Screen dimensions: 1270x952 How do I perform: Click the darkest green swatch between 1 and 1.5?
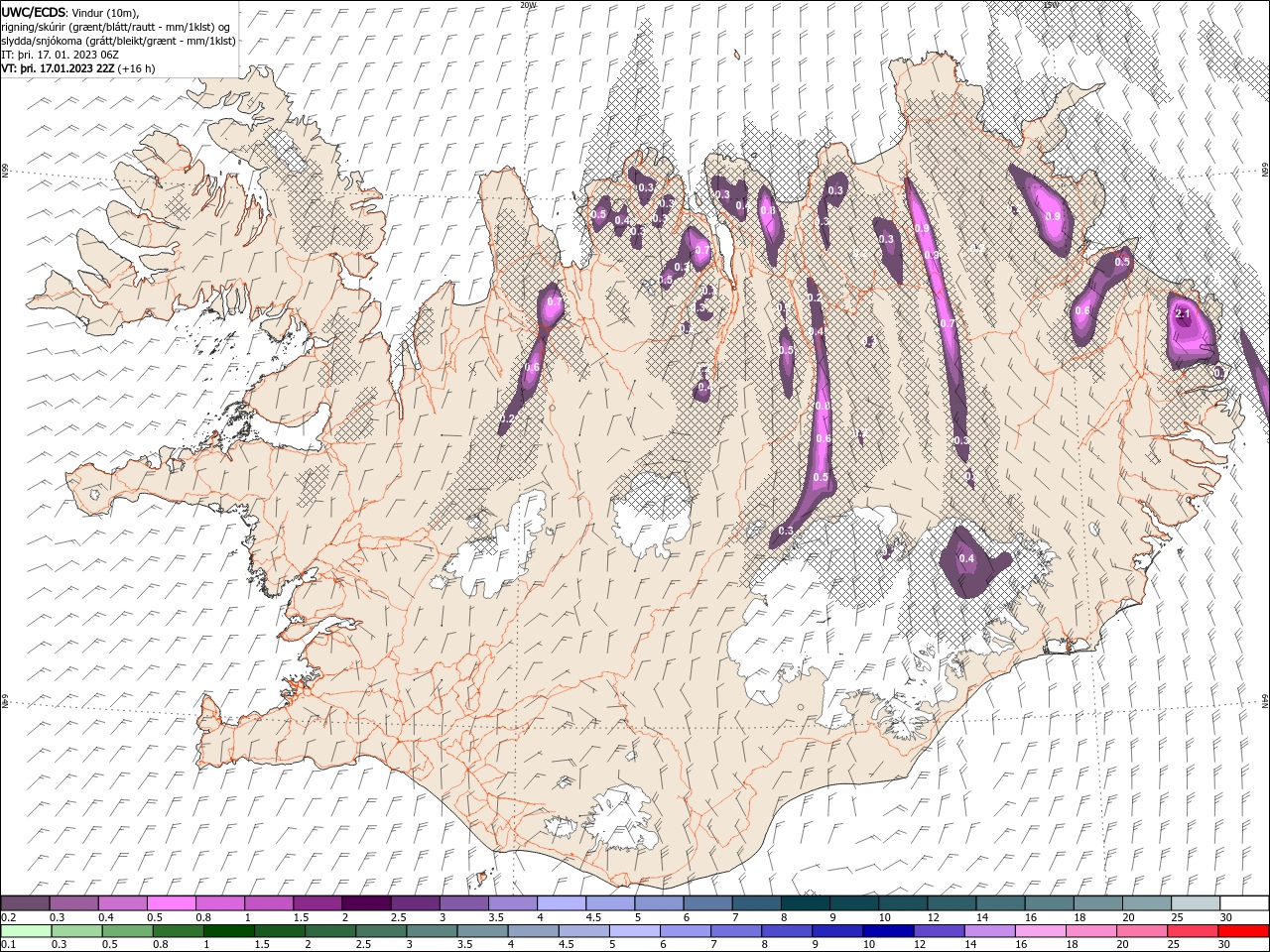tap(227, 931)
